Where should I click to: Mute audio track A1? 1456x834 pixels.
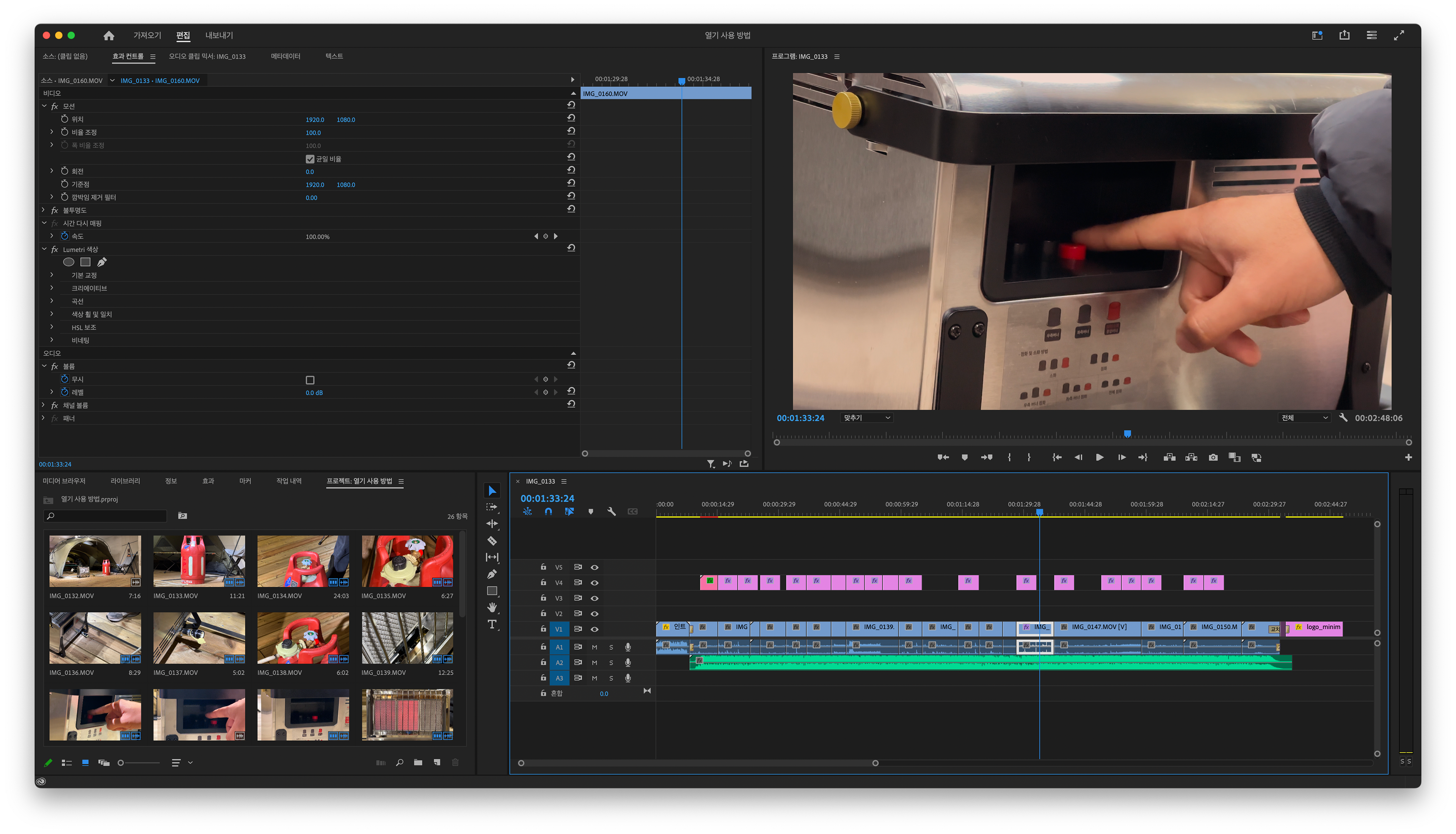(x=594, y=647)
